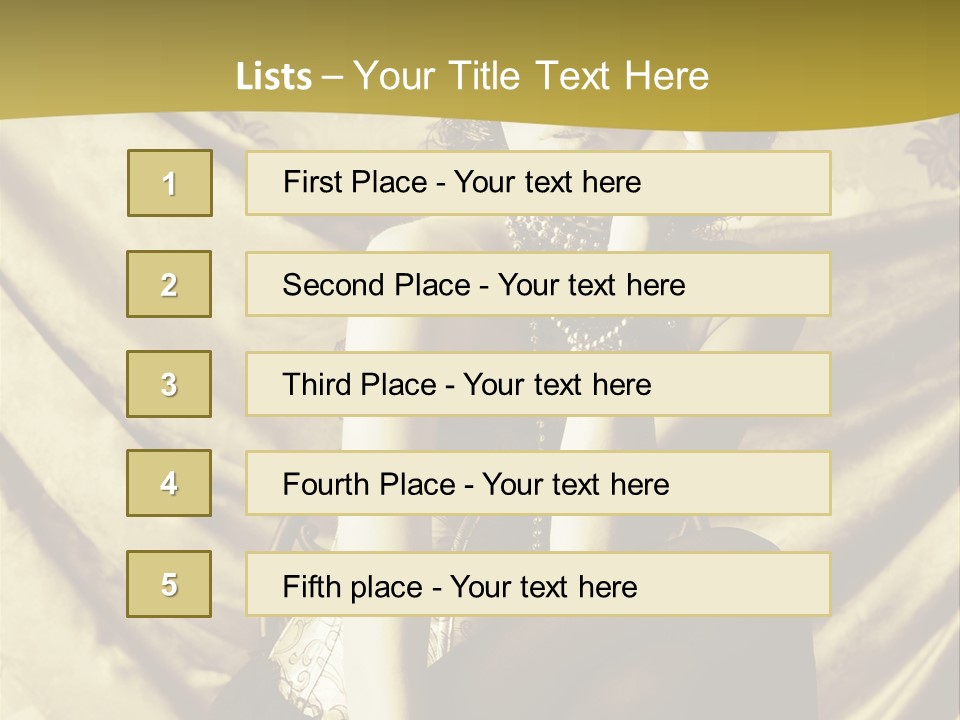Viewport: 960px width, 720px height.
Task: Click the background photo area
Action: pos(890,400)
